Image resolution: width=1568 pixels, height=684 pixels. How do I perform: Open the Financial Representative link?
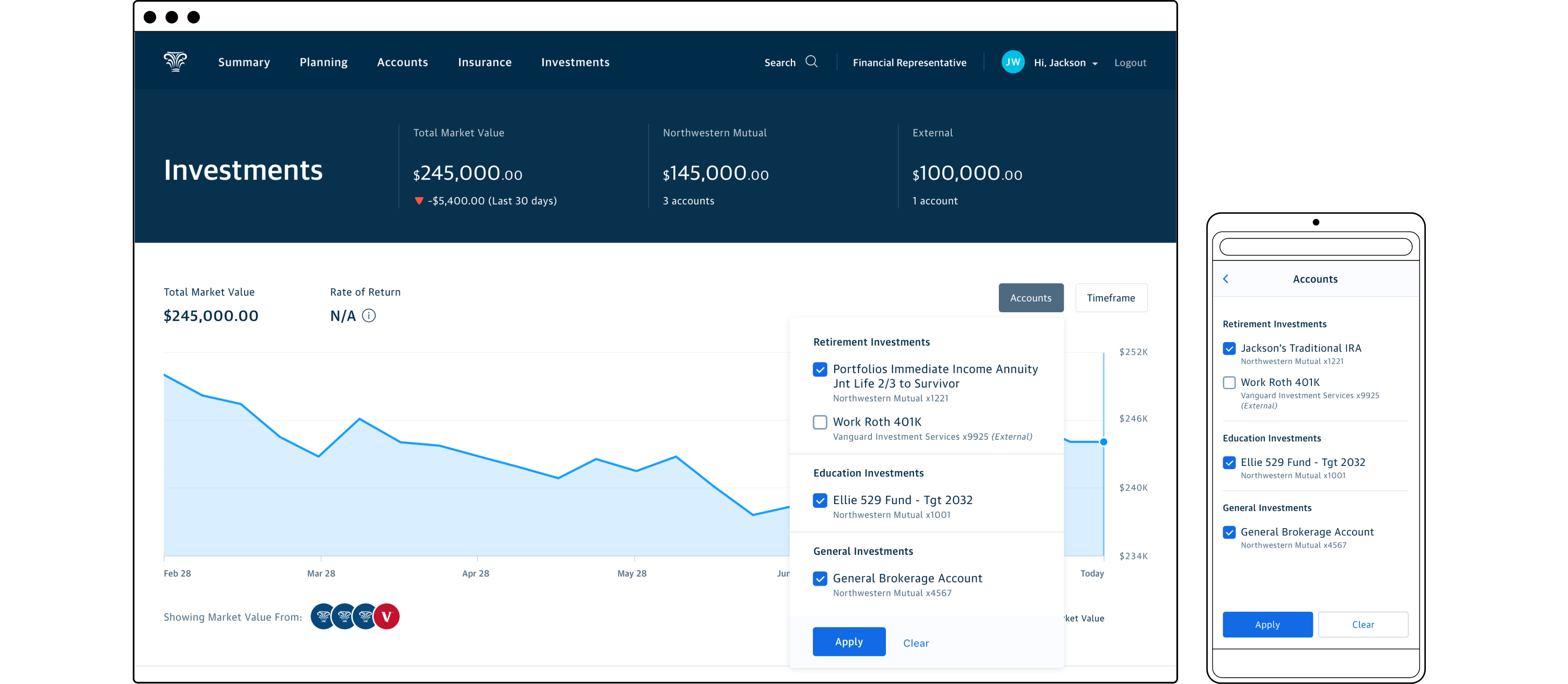[x=909, y=63]
